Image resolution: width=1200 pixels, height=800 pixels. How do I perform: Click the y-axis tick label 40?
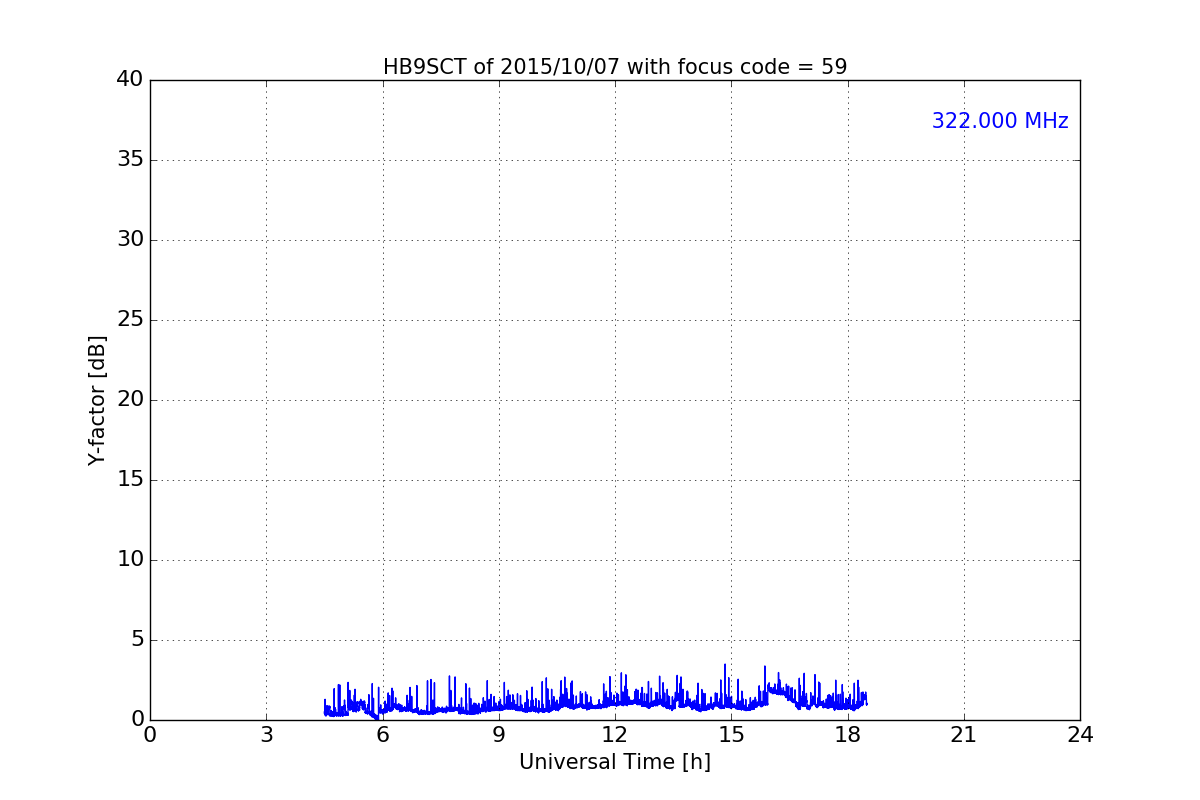[x=130, y=80]
